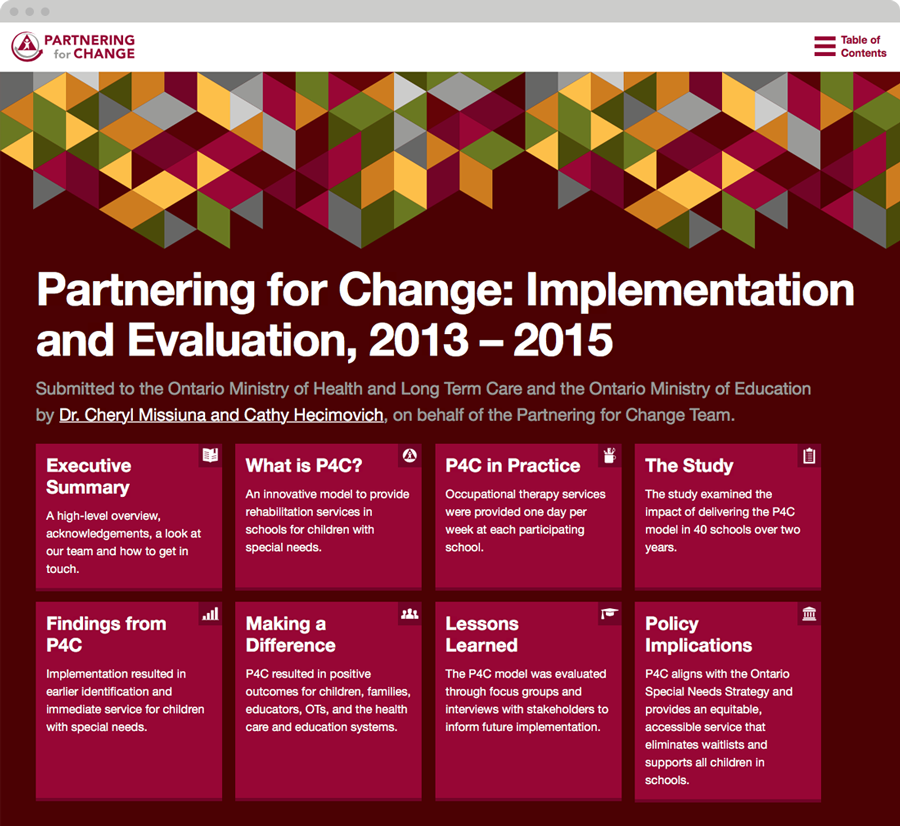Open The Study heading
This screenshot has height=826, width=900.
coord(689,466)
